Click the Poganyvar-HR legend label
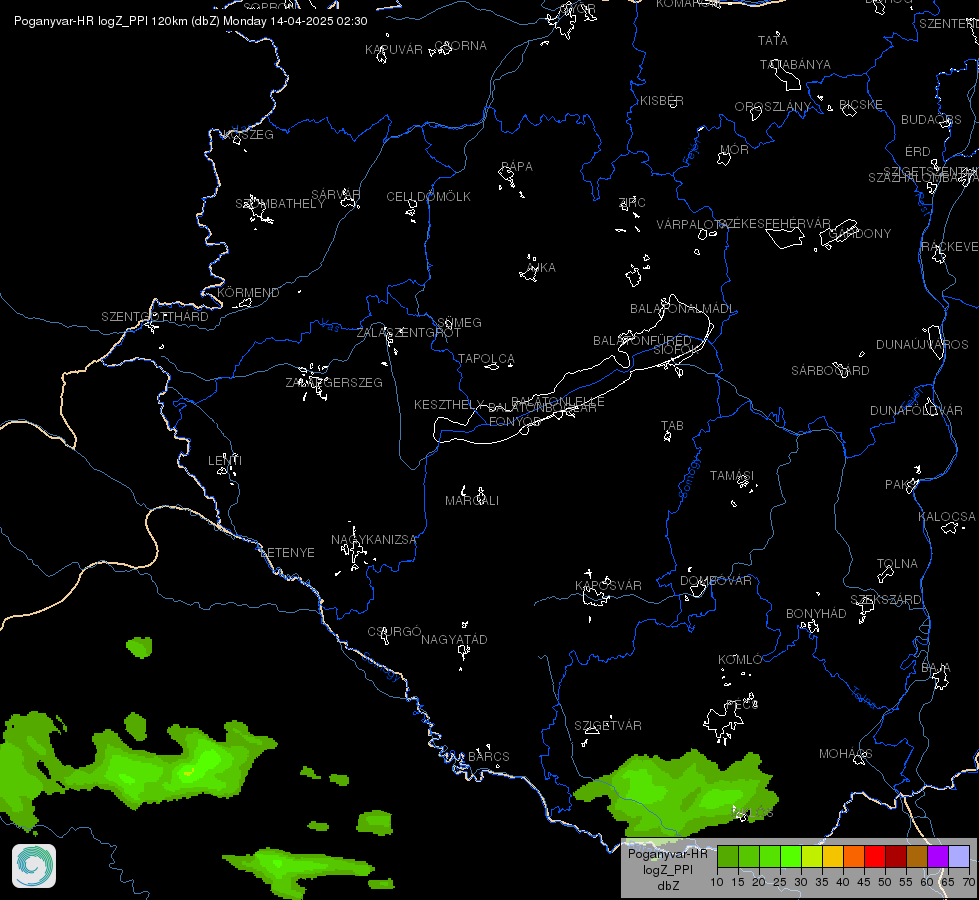 click(x=667, y=853)
